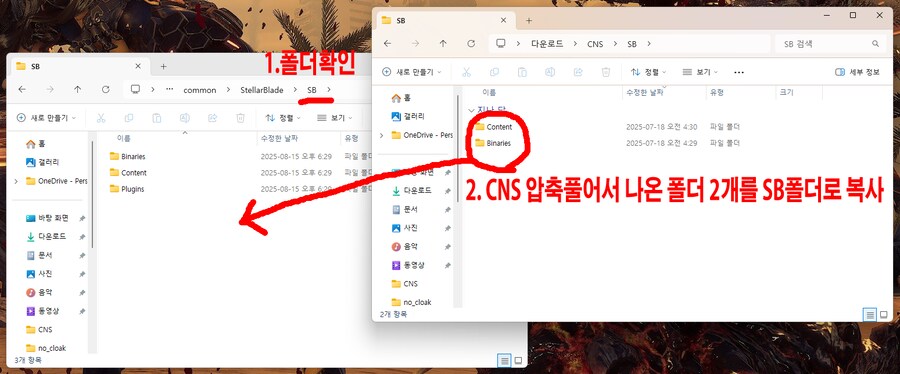900x374 pixels.
Task: Expand OneDrive tree node in left window
Action: pos(16,181)
